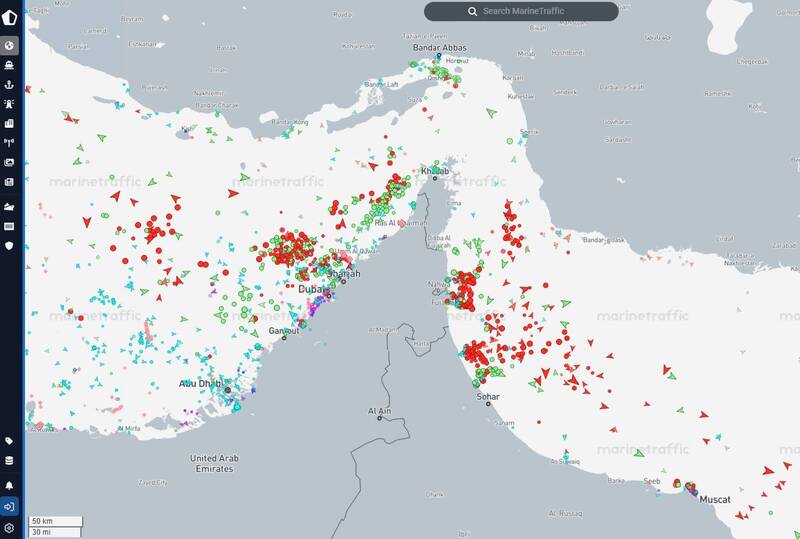
Task: Open the Photos gallery icon
Action: [10, 163]
